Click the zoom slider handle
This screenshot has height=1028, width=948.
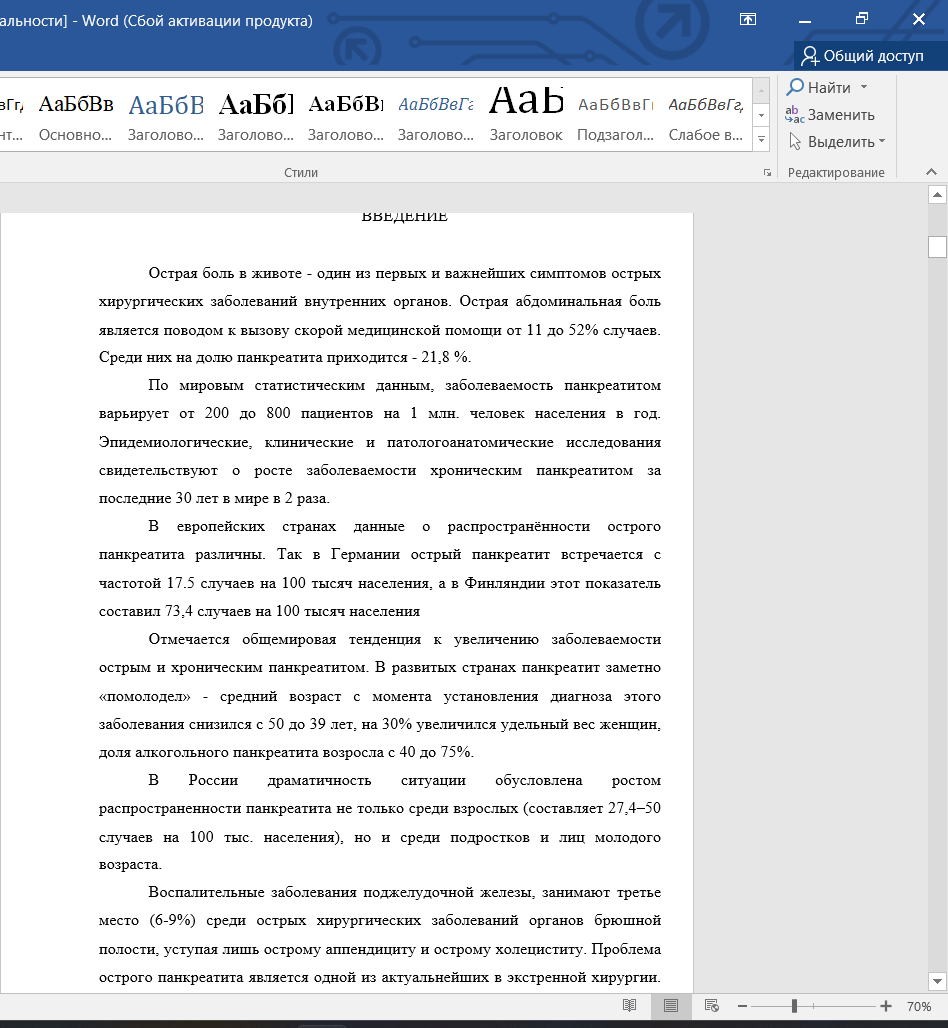coord(794,1006)
